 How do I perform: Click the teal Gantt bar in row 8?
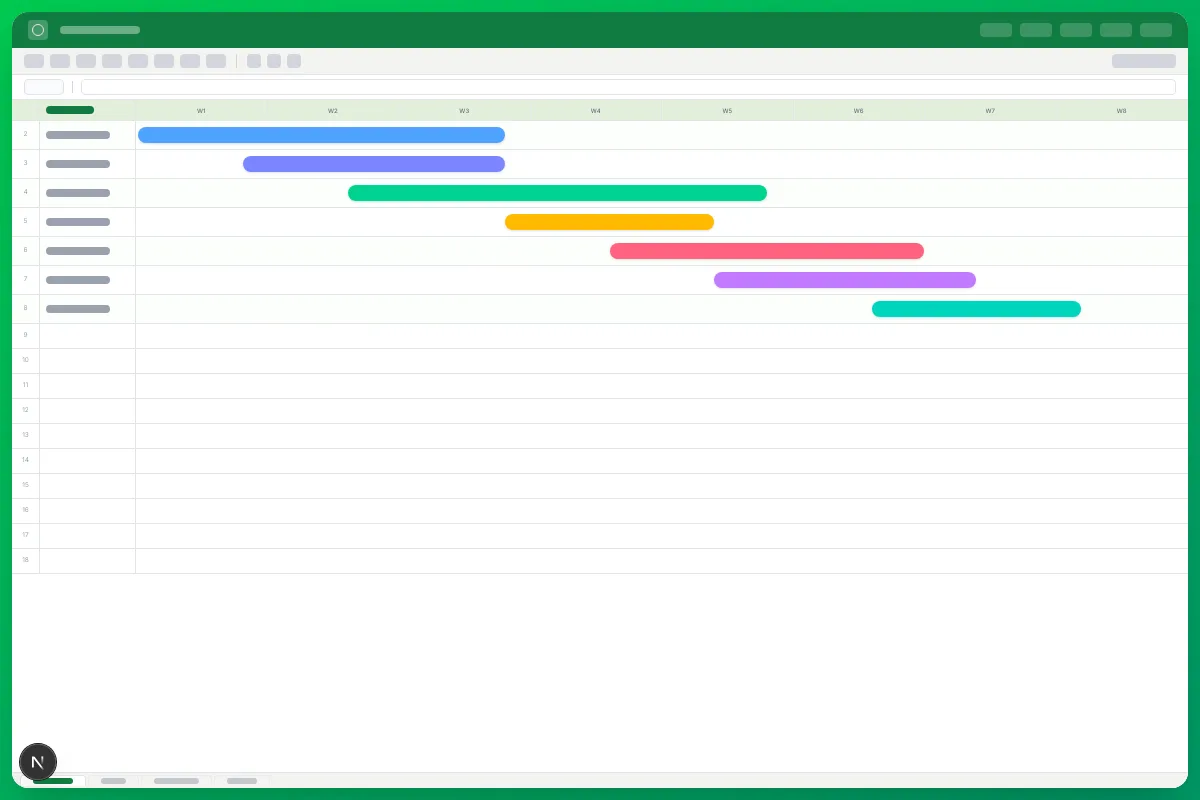pyautogui.click(x=976, y=309)
